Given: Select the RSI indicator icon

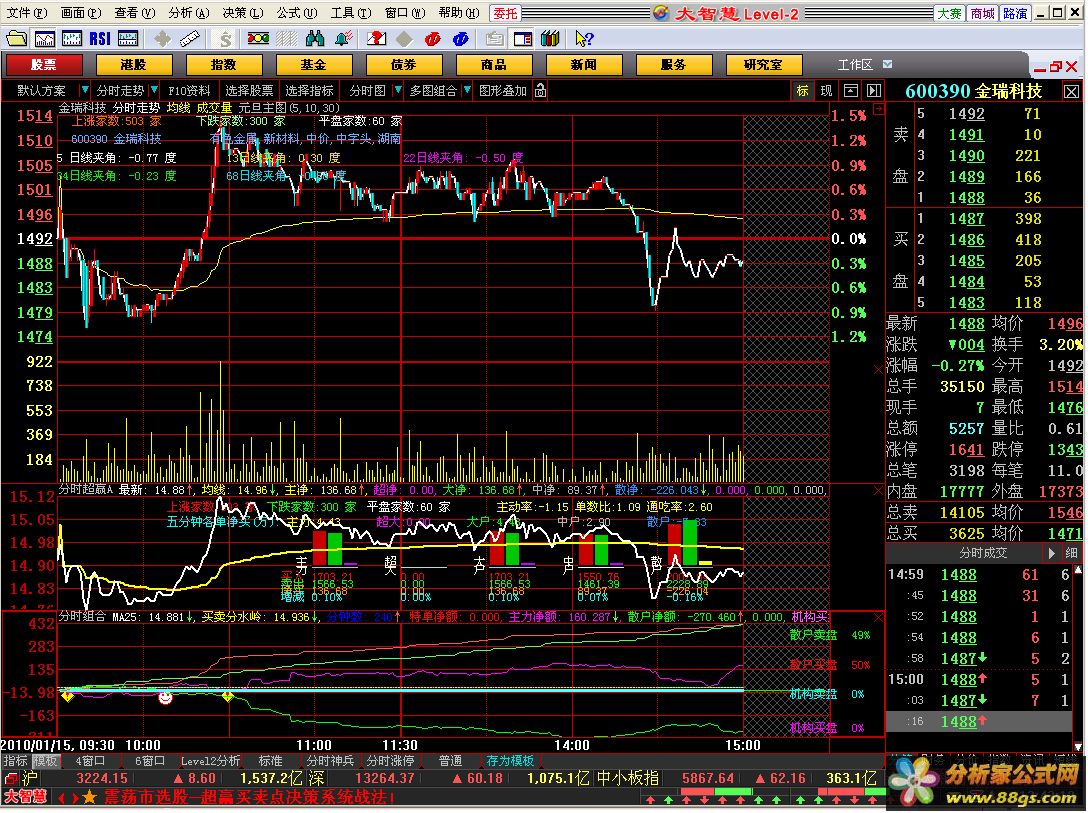Looking at the screenshot, I should pos(100,39).
